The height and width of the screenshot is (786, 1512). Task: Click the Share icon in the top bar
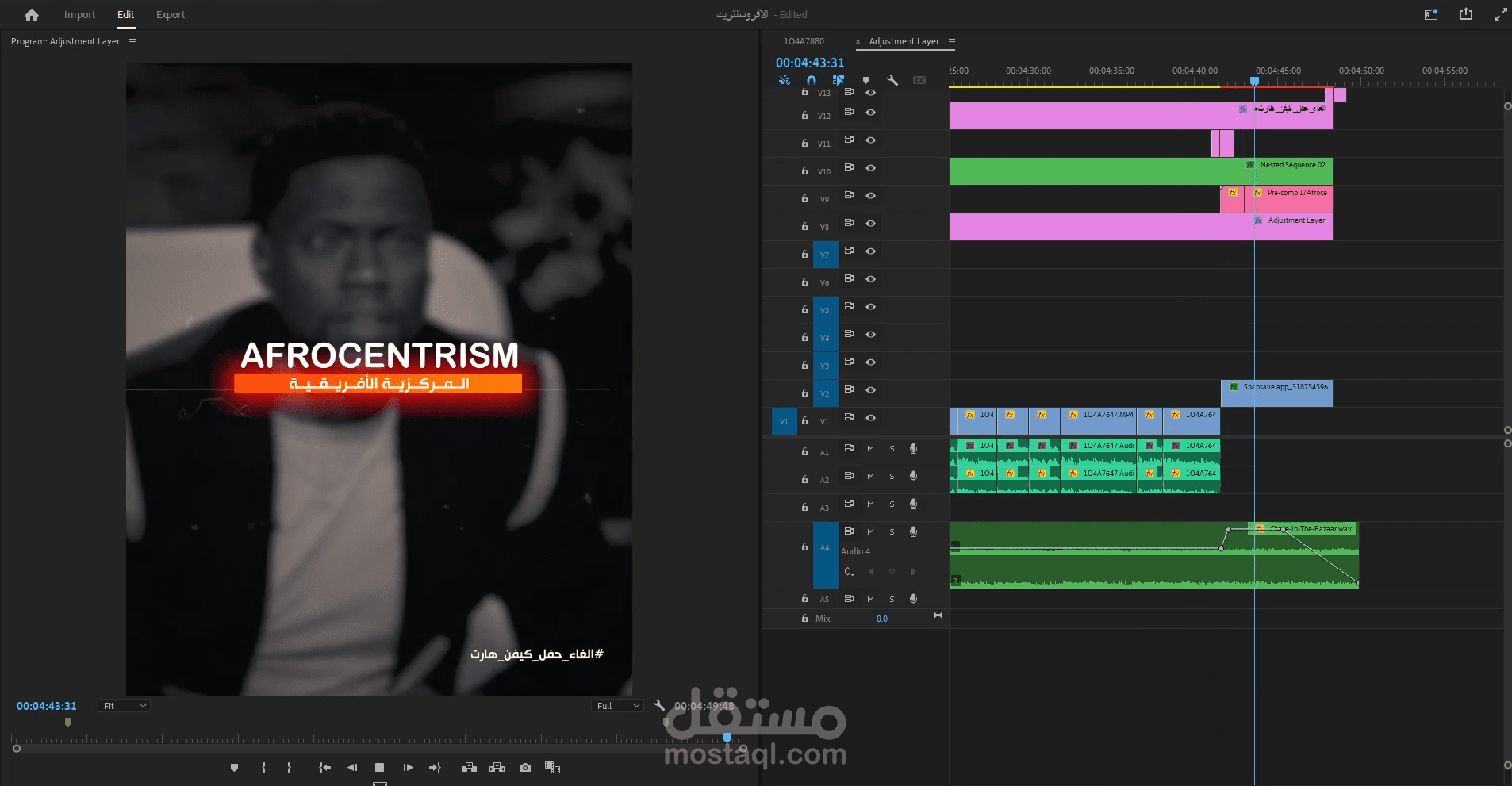[x=1464, y=14]
